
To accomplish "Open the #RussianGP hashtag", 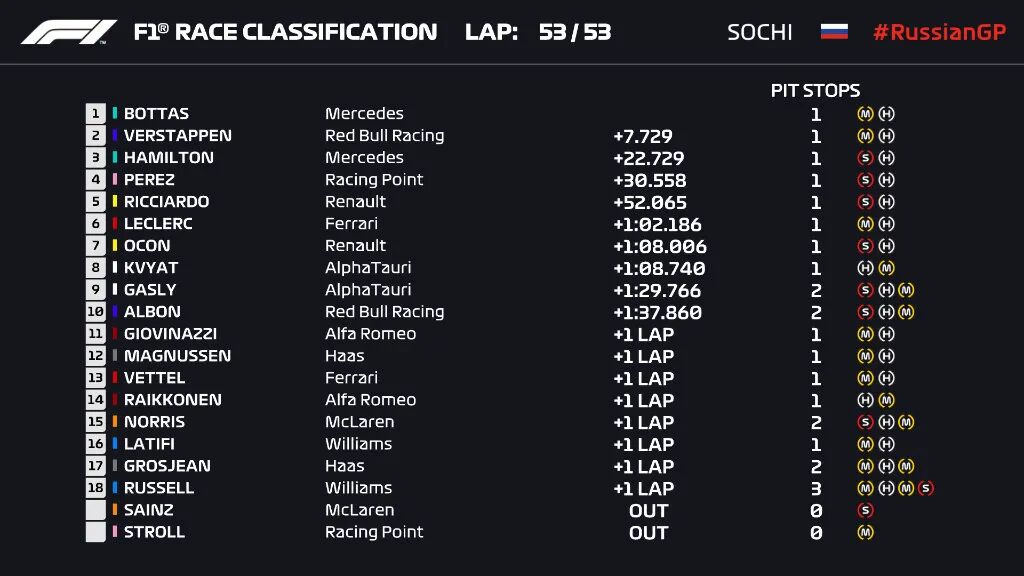I will (938, 32).
